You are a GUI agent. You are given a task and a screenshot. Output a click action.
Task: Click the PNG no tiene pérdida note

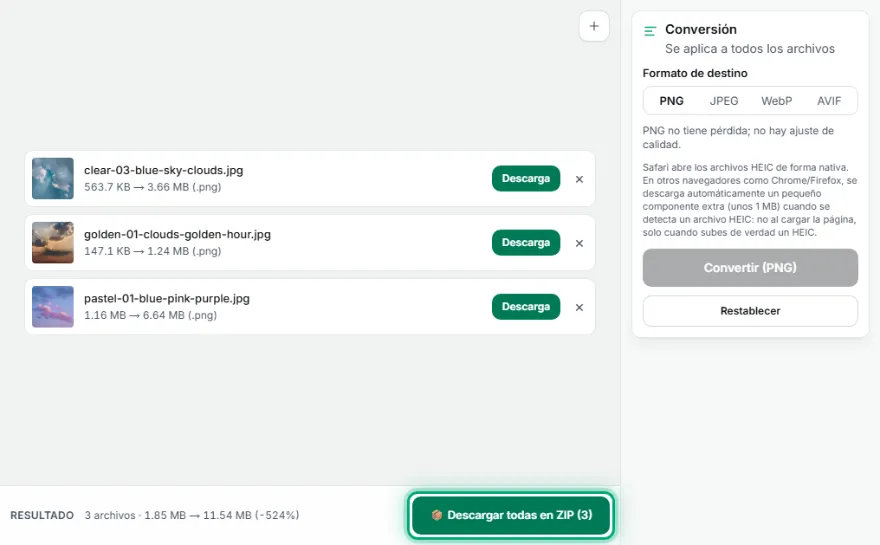[738, 138]
